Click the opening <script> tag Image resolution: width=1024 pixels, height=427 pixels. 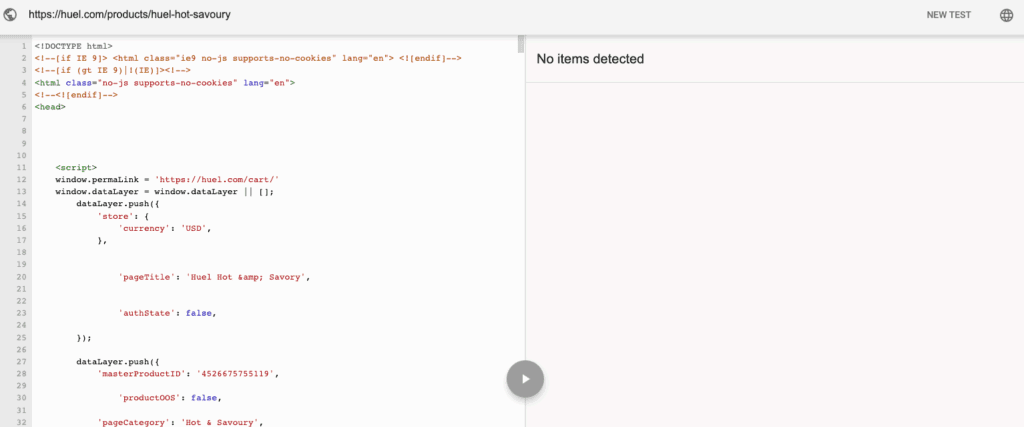tap(76, 167)
